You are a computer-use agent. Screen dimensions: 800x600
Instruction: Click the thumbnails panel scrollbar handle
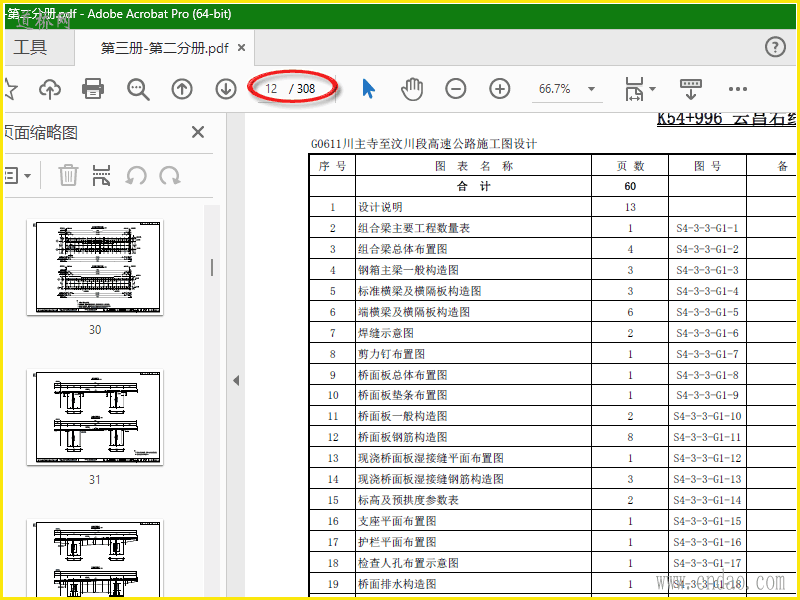tap(212, 267)
